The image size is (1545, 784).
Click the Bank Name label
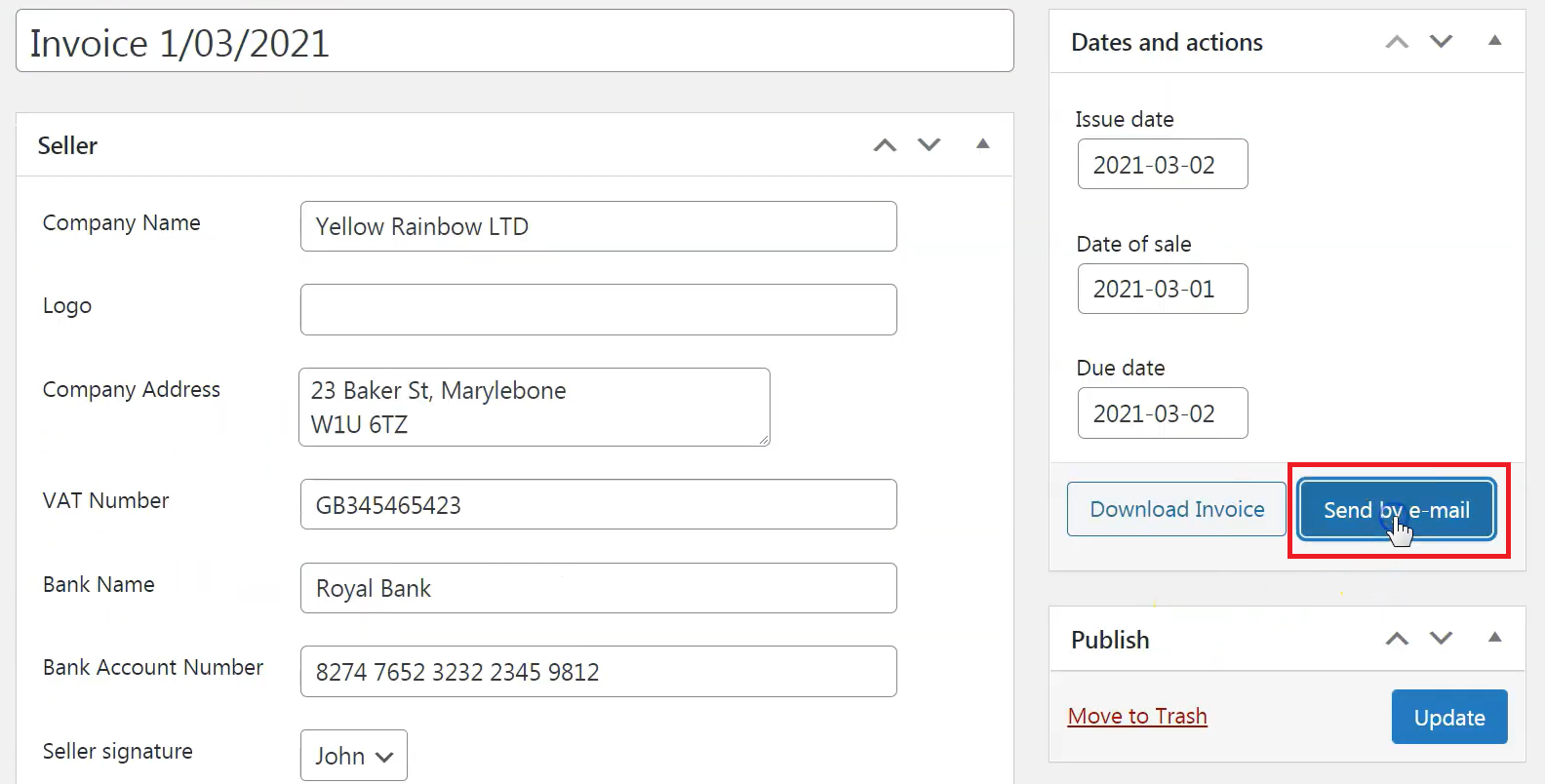99,584
